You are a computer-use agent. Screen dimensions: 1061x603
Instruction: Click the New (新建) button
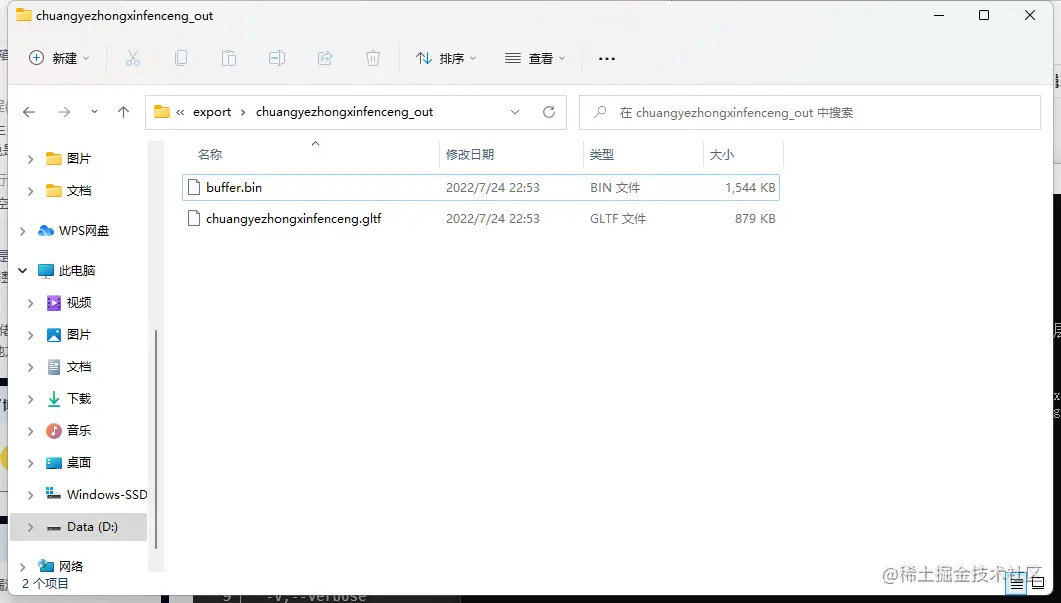tap(59, 58)
